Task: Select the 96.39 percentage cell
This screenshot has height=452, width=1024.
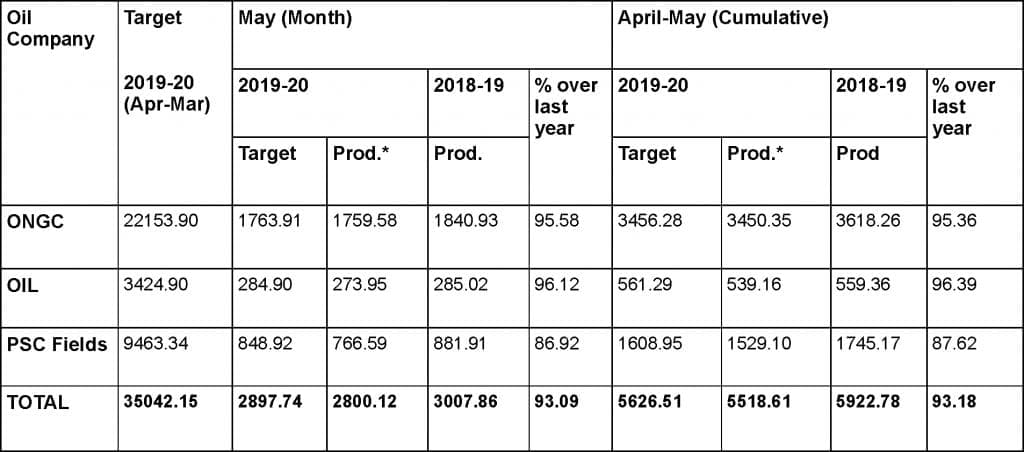Action: tap(955, 285)
